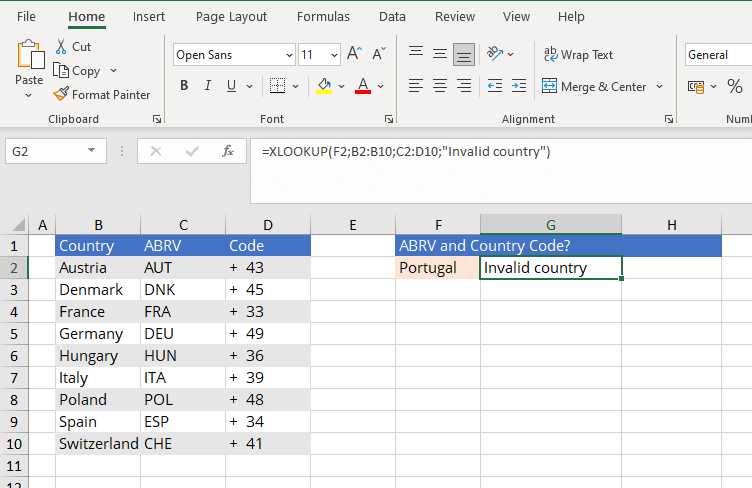
Task: Open the font size dropdown
Action: (x=334, y=55)
